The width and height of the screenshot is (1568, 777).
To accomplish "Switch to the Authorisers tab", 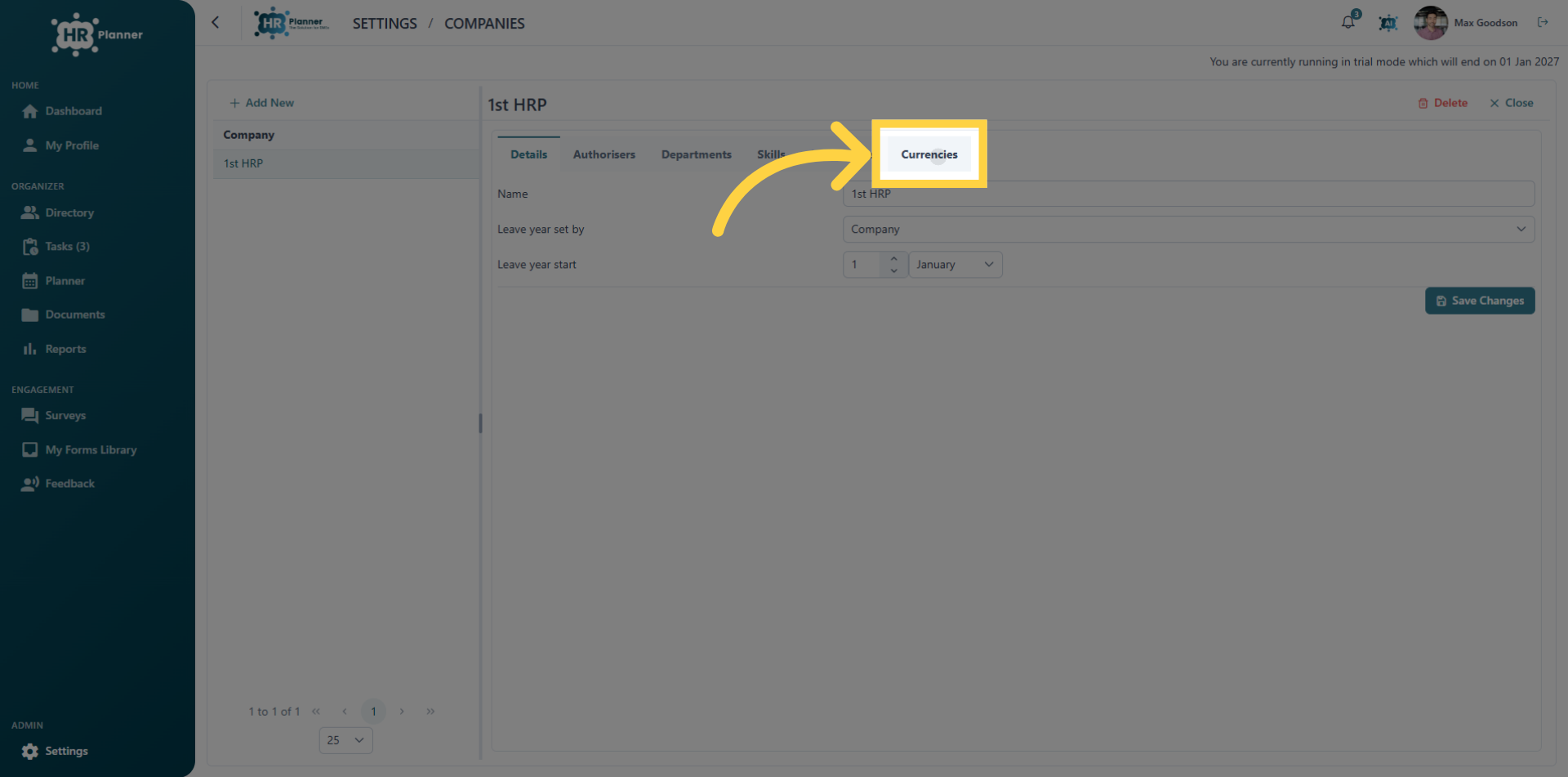I will pos(604,154).
